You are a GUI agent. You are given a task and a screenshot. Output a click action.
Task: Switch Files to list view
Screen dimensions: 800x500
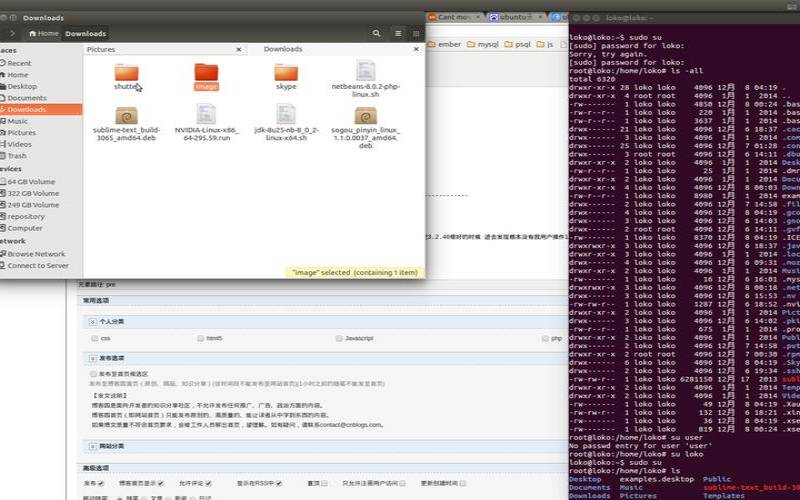398,34
